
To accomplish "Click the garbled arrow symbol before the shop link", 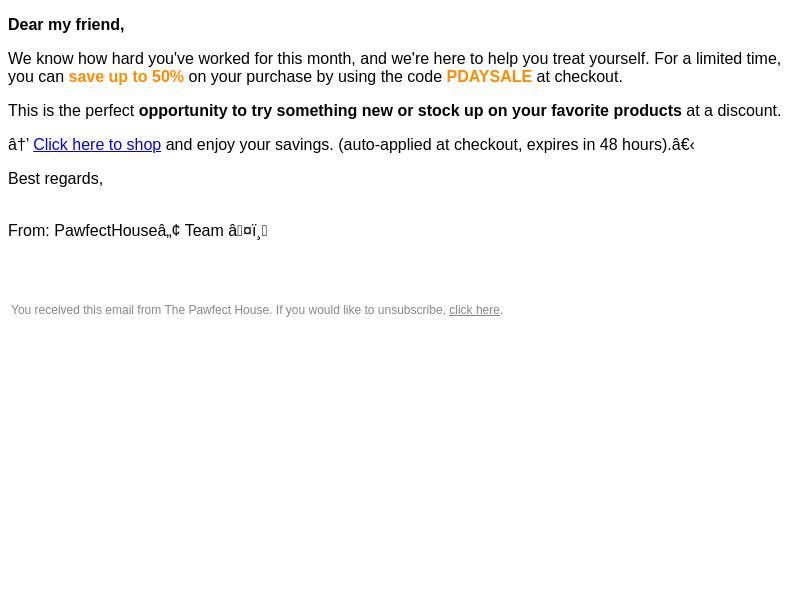I will tap(18, 145).
